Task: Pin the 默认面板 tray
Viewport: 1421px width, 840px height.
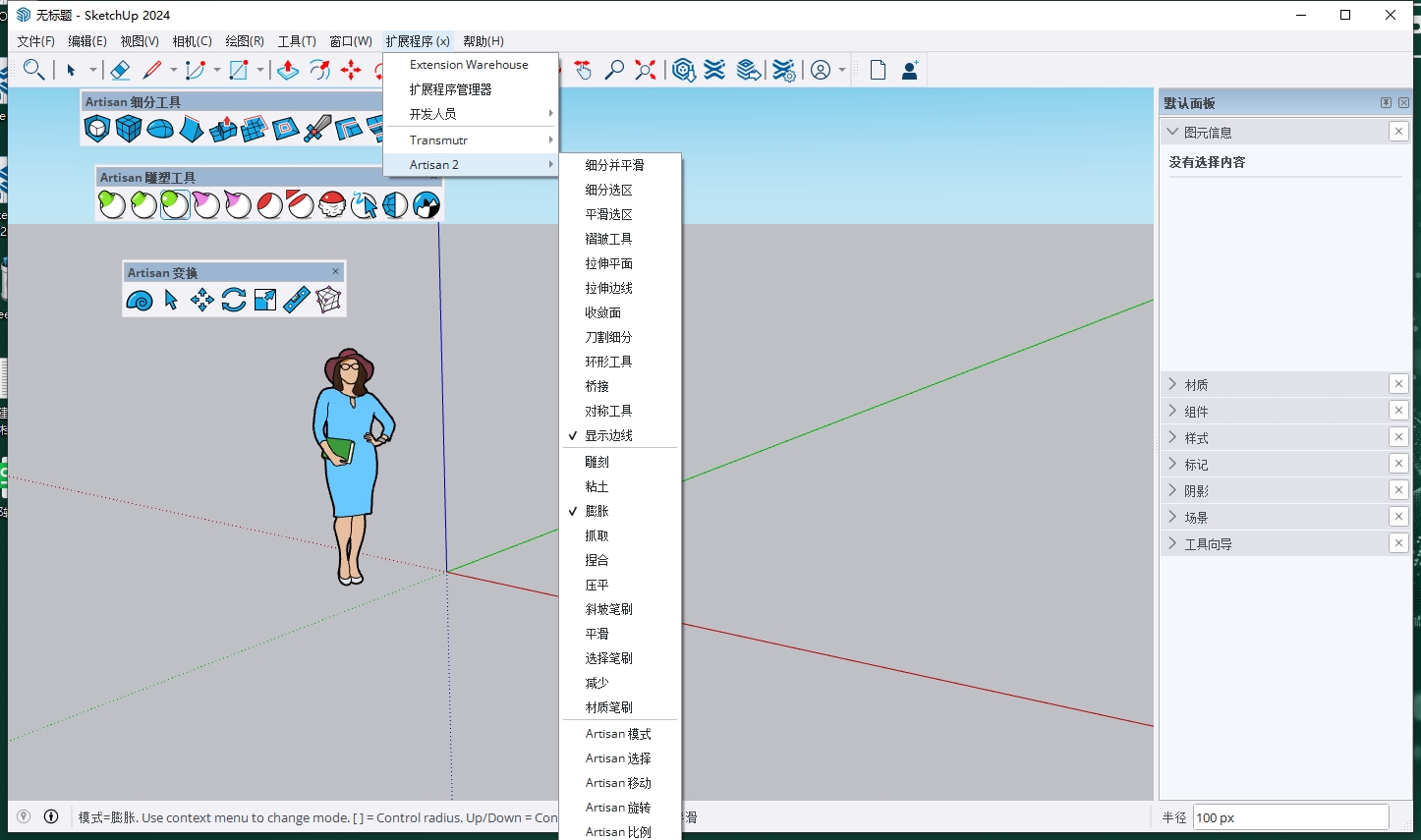Action: (1386, 102)
